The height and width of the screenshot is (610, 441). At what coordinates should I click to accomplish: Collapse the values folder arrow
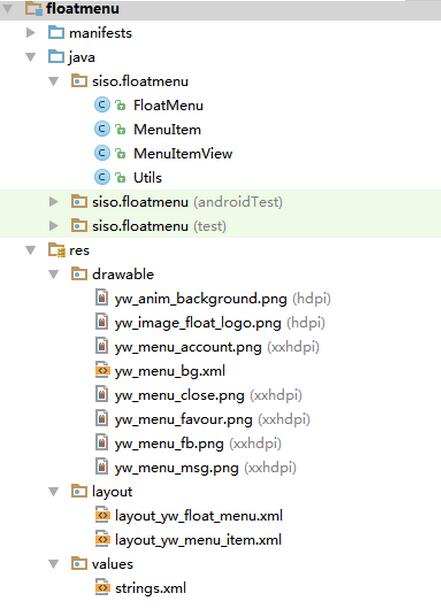pos(54,564)
